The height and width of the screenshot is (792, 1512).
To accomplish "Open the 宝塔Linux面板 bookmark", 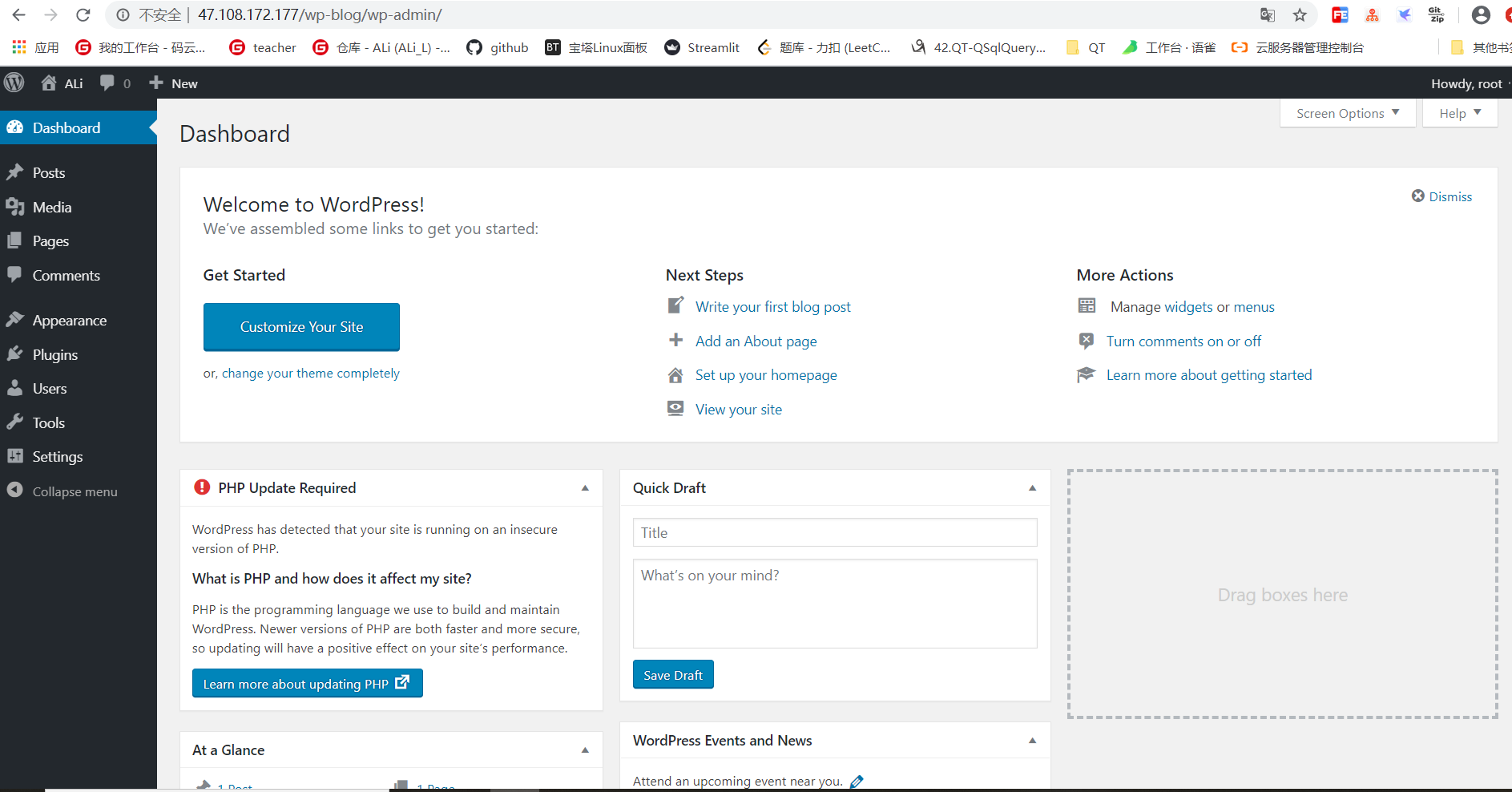I will (x=596, y=47).
